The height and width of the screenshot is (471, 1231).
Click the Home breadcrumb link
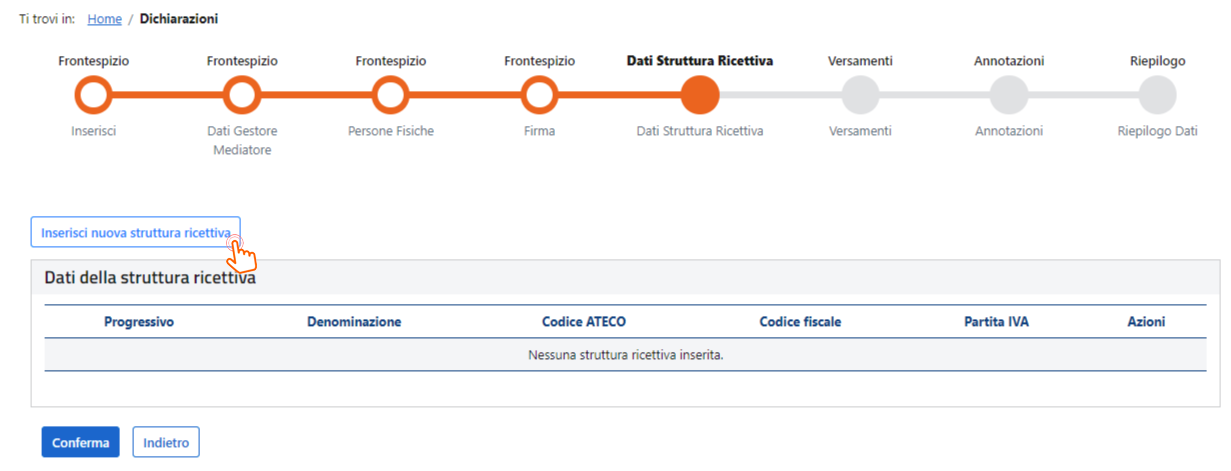pyautogui.click(x=105, y=19)
